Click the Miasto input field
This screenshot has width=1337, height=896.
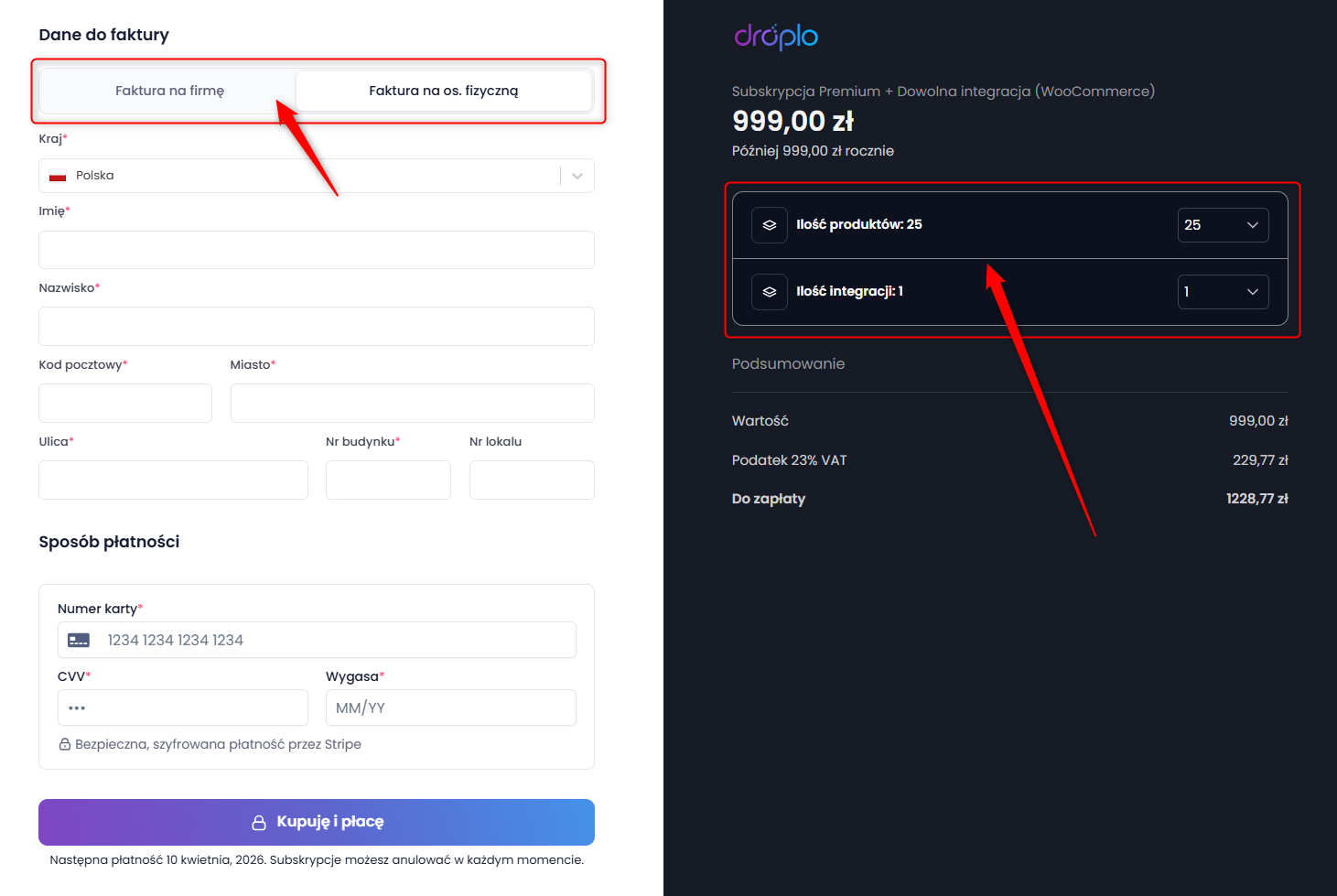[413, 404]
